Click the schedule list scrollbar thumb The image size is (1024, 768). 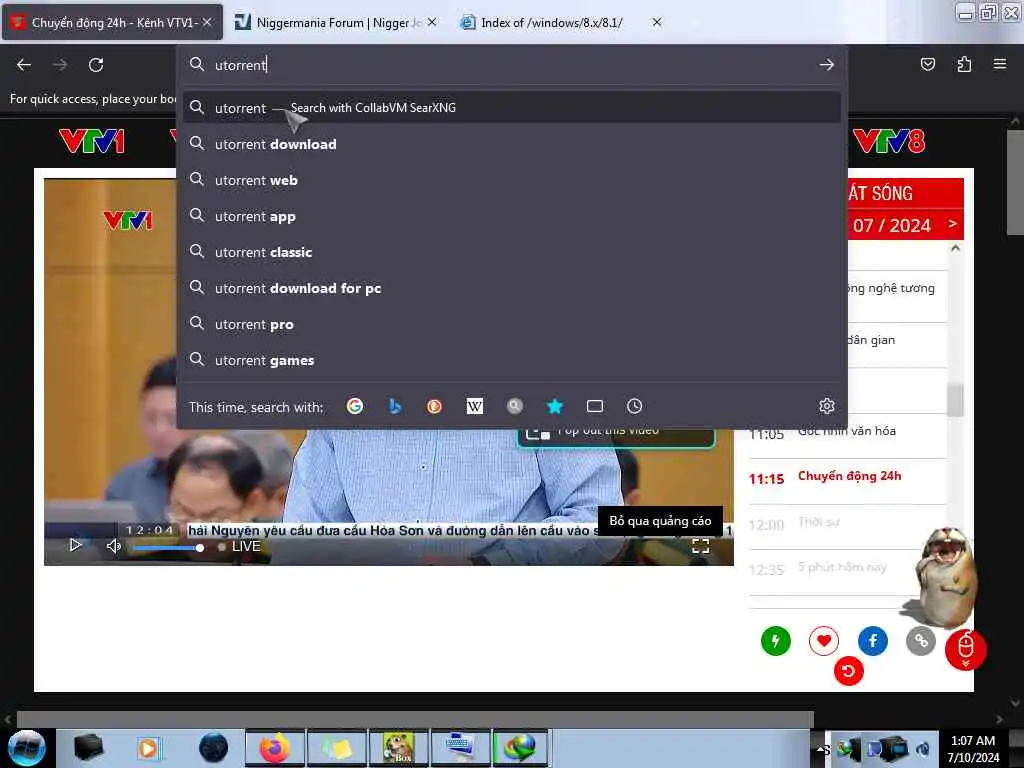click(955, 399)
